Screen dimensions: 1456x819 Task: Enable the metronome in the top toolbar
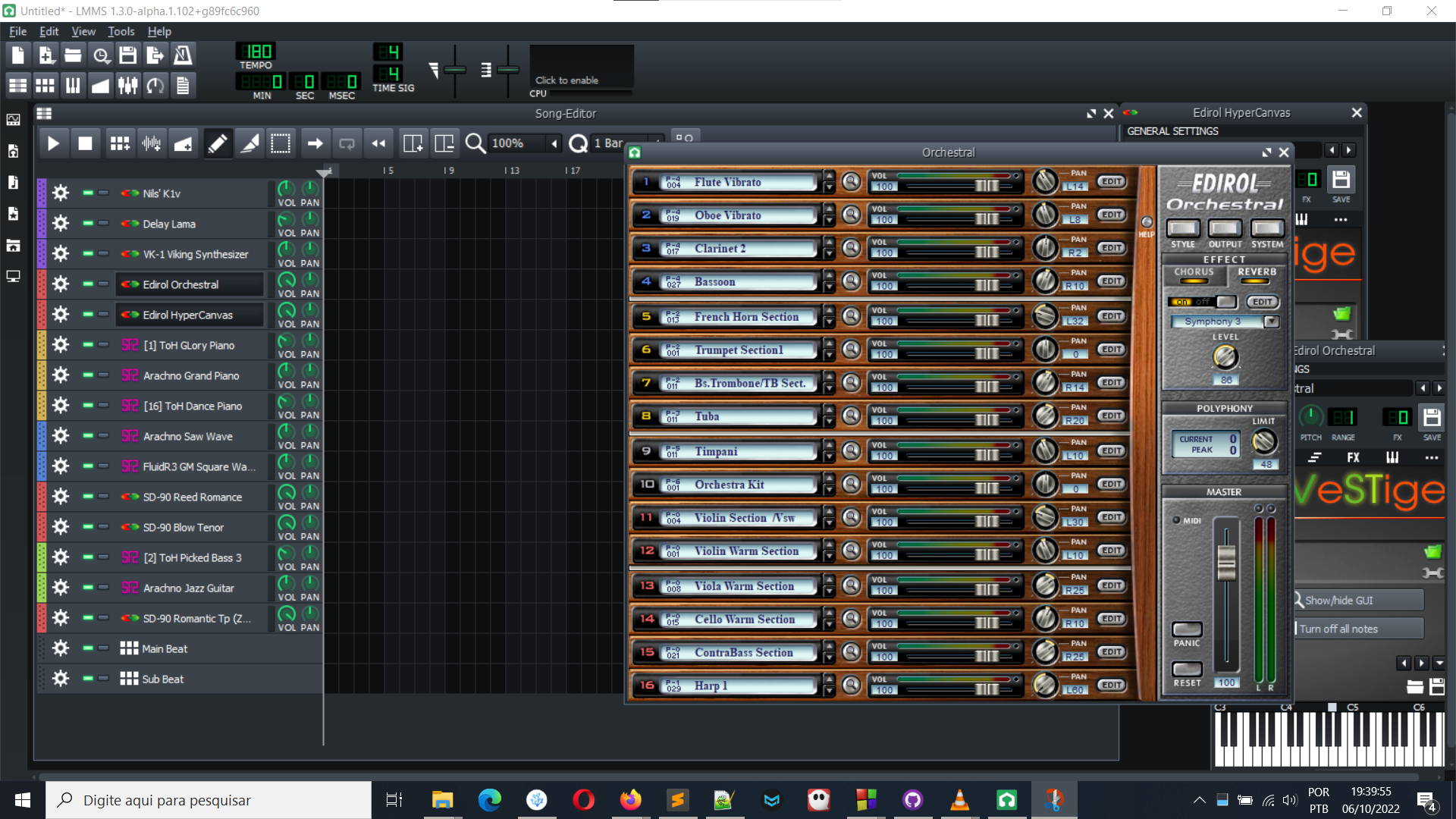(182, 55)
